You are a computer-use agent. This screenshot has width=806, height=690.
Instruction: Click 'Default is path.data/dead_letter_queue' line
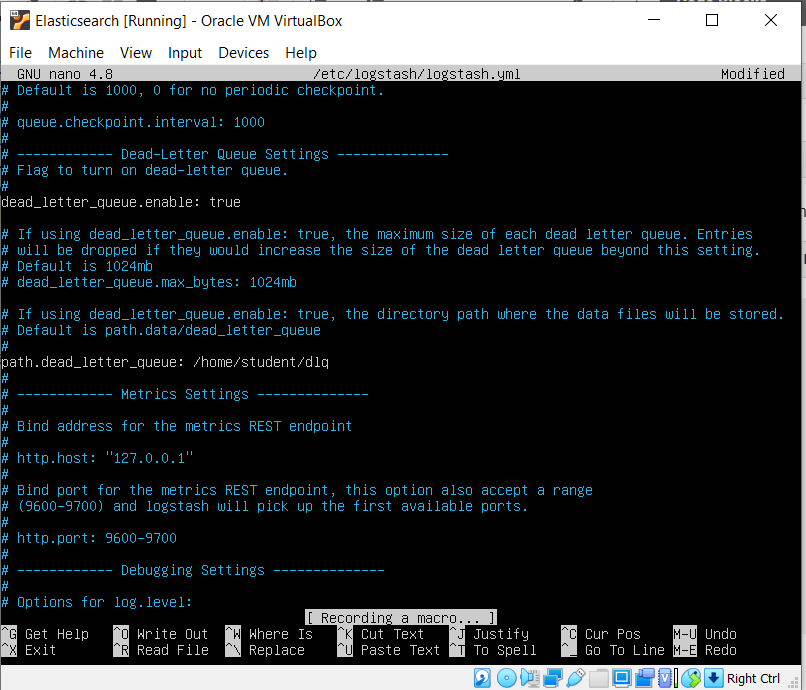[161, 330]
